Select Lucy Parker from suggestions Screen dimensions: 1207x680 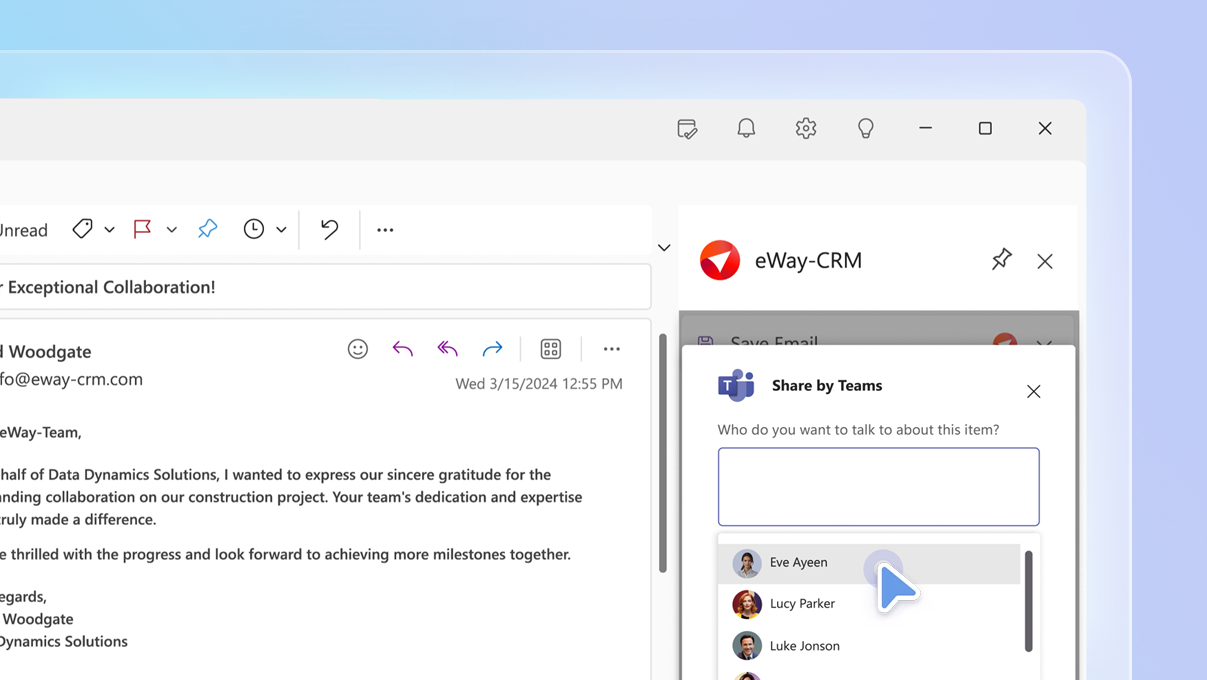coord(869,604)
